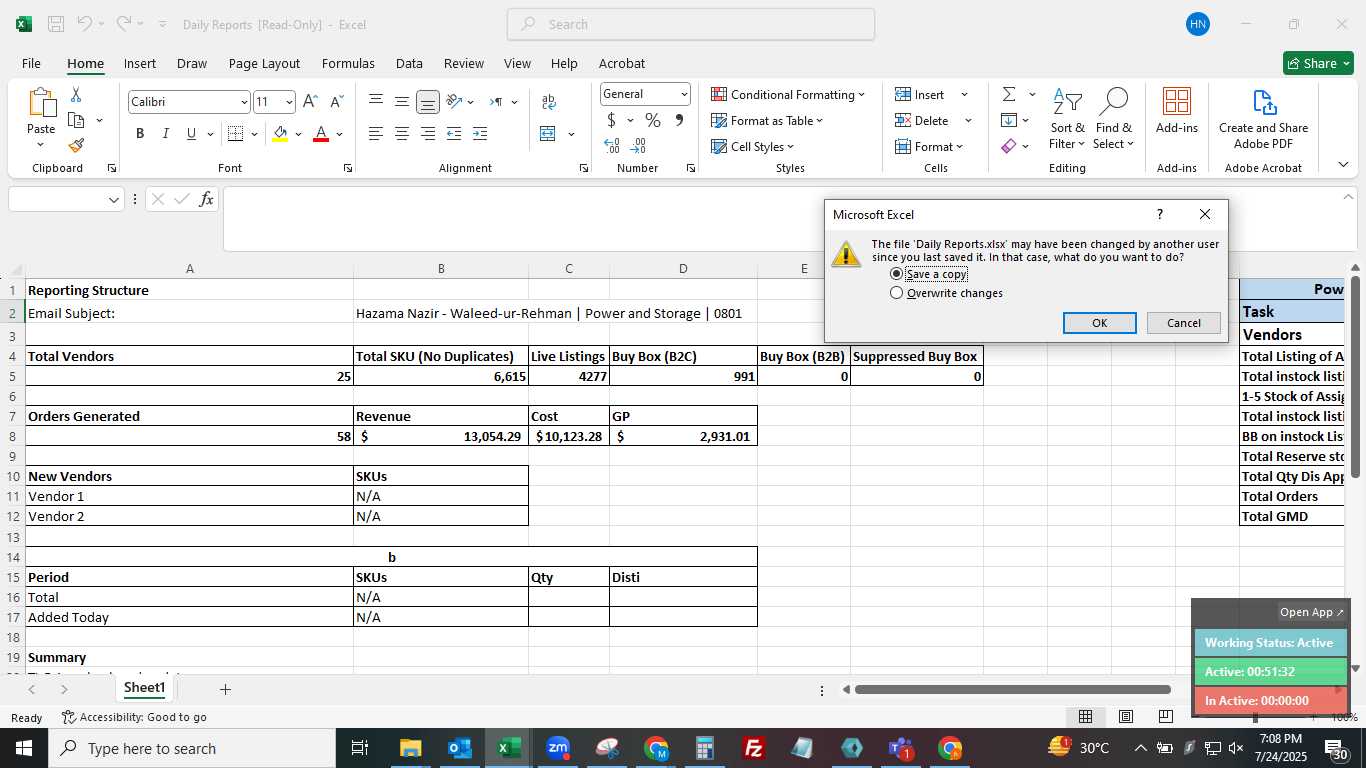Expand Cell Styles menu
This screenshot has height=768, width=1366.
[x=753, y=146]
